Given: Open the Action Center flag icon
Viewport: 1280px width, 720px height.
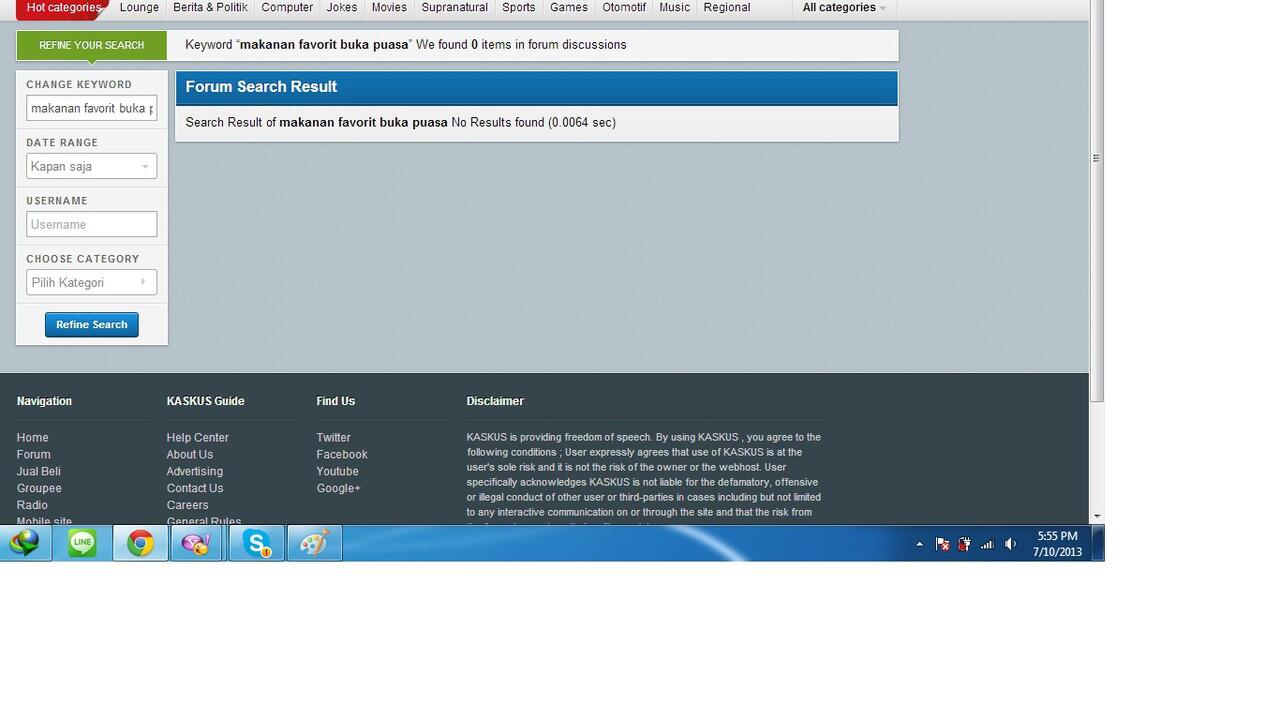Looking at the screenshot, I should click(942, 544).
